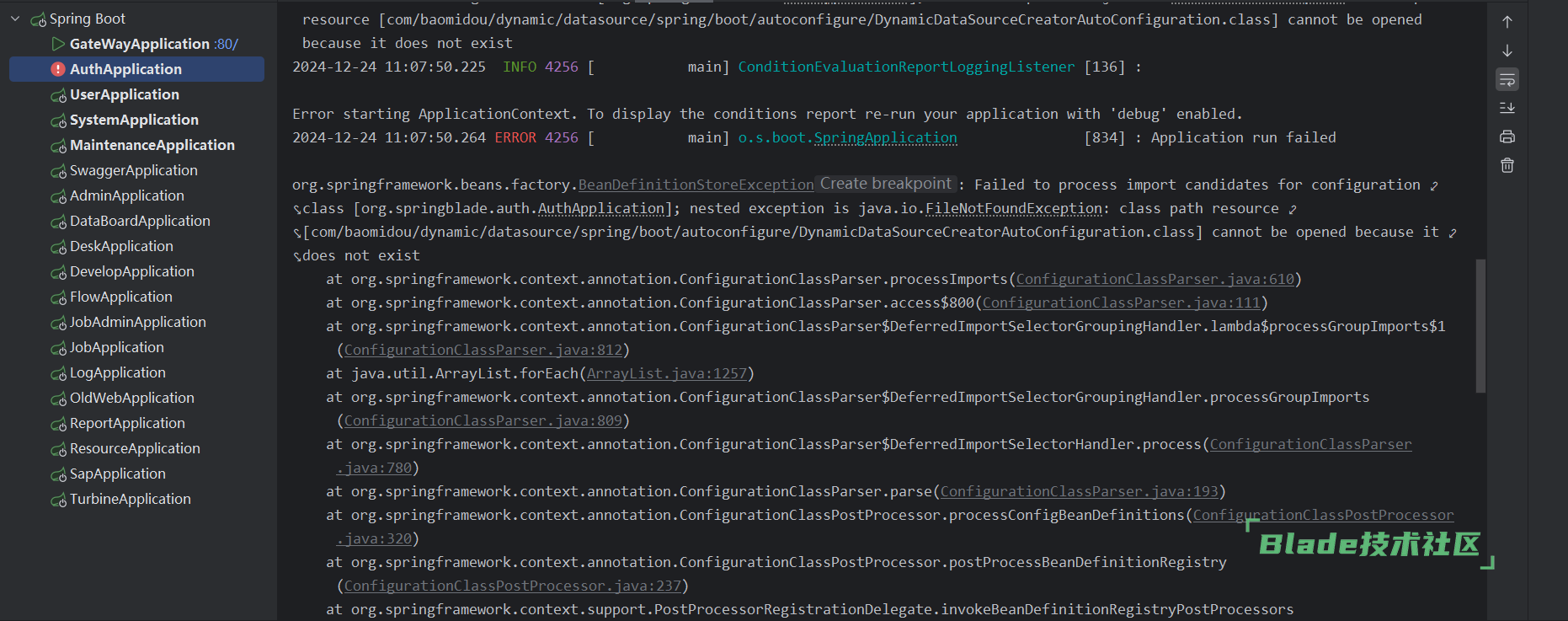Click the AuthApplication error icon
The image size is (1568, 621).
[58, 69]
